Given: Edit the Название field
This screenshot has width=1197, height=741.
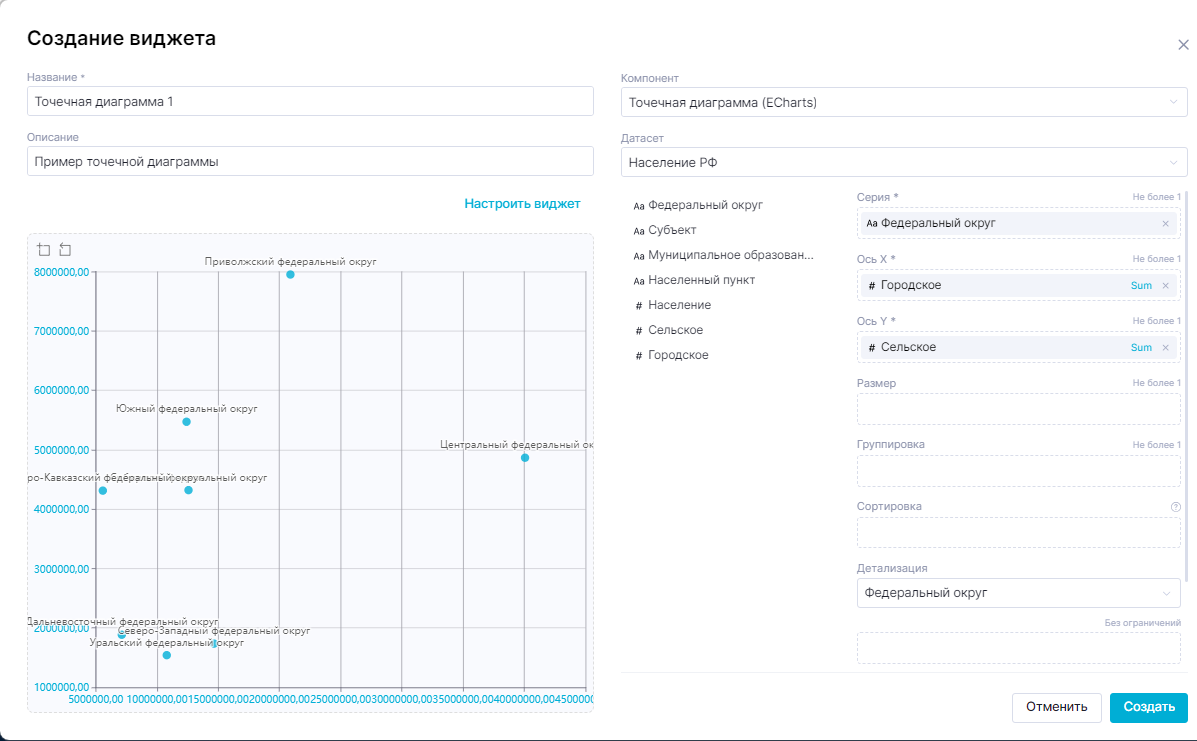Looking at the screenshot, I should [310, 101].
